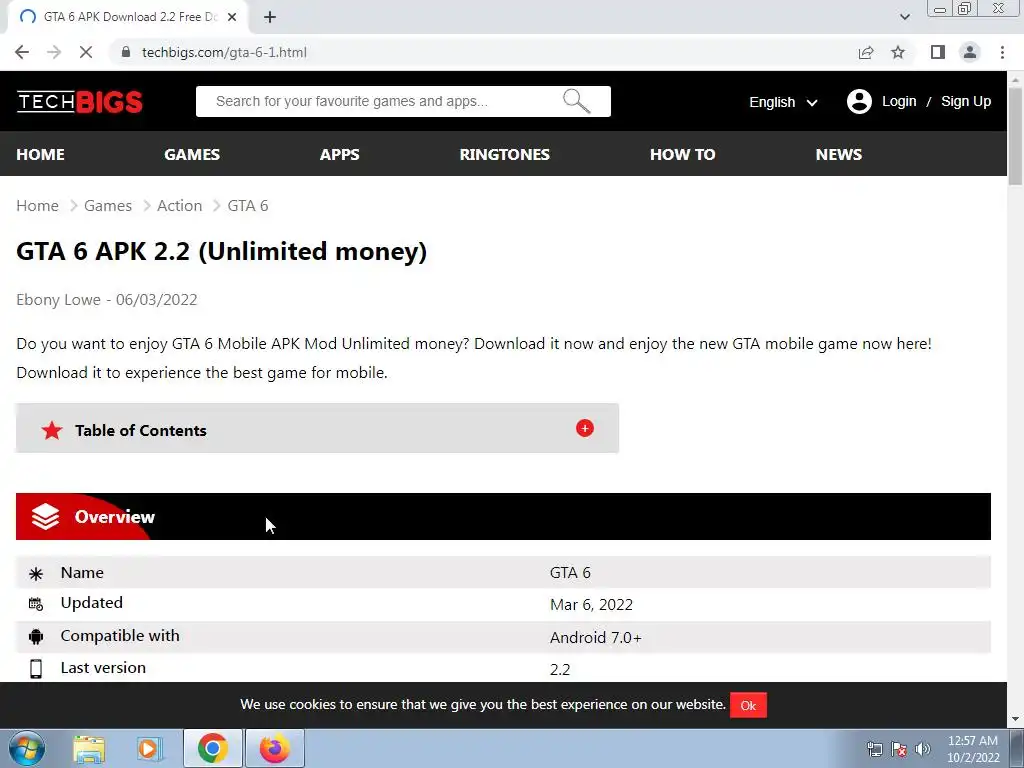Open the HOME menu item
Screen dimensions: 1024x768
(40, 154)
